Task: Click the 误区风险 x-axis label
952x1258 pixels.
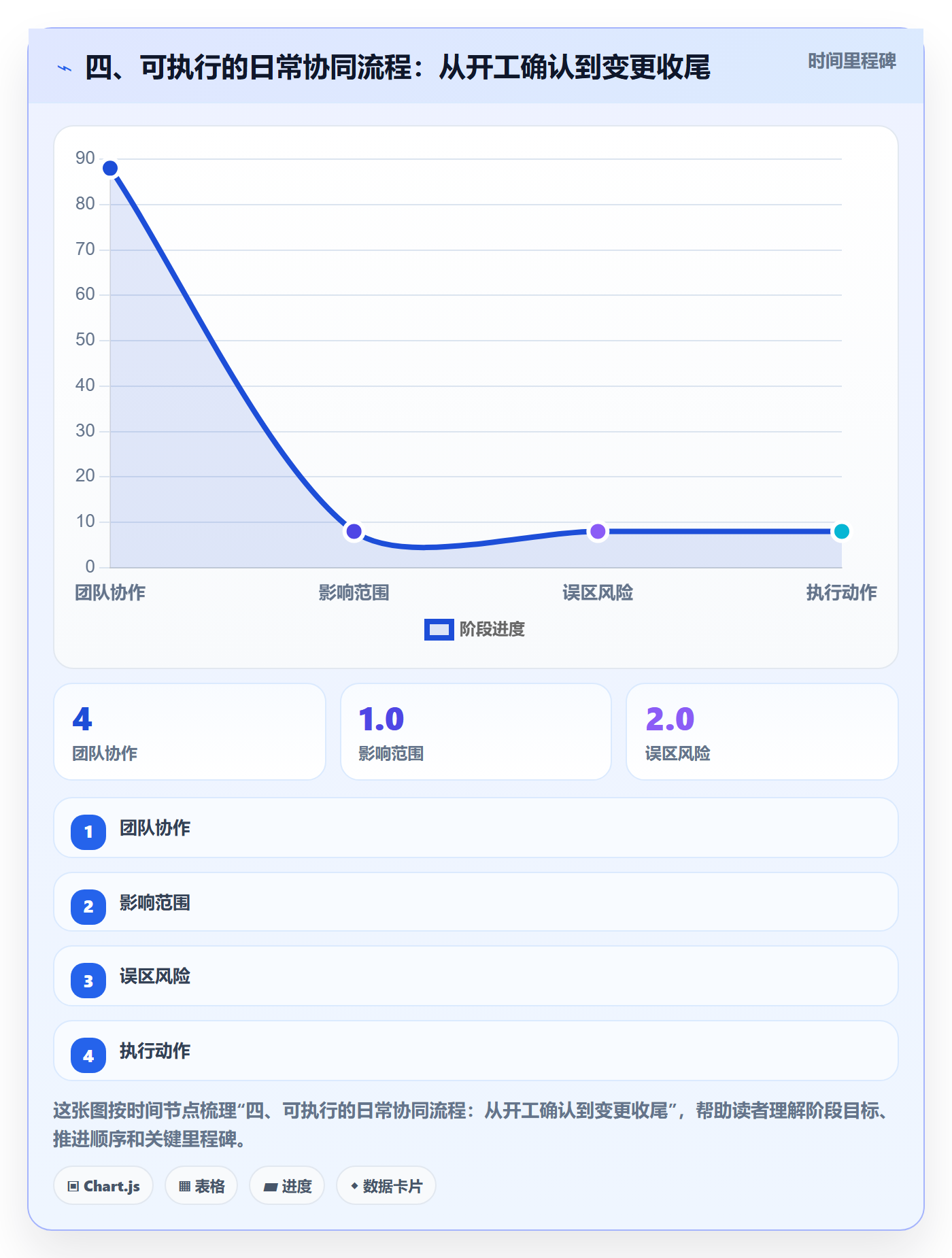Action: click(x=598, y=592)
